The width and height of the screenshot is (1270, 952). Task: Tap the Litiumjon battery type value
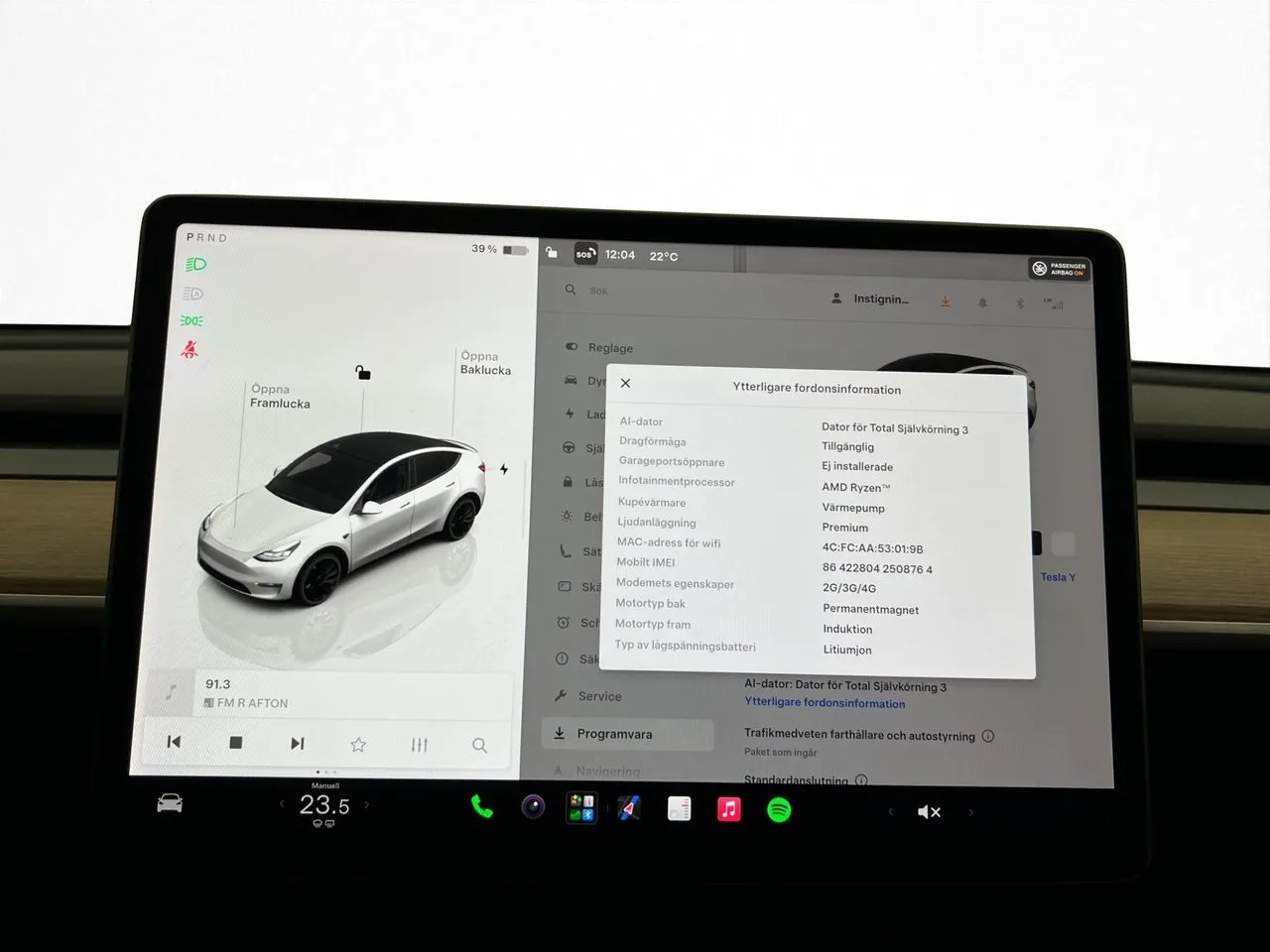[847, 651]
